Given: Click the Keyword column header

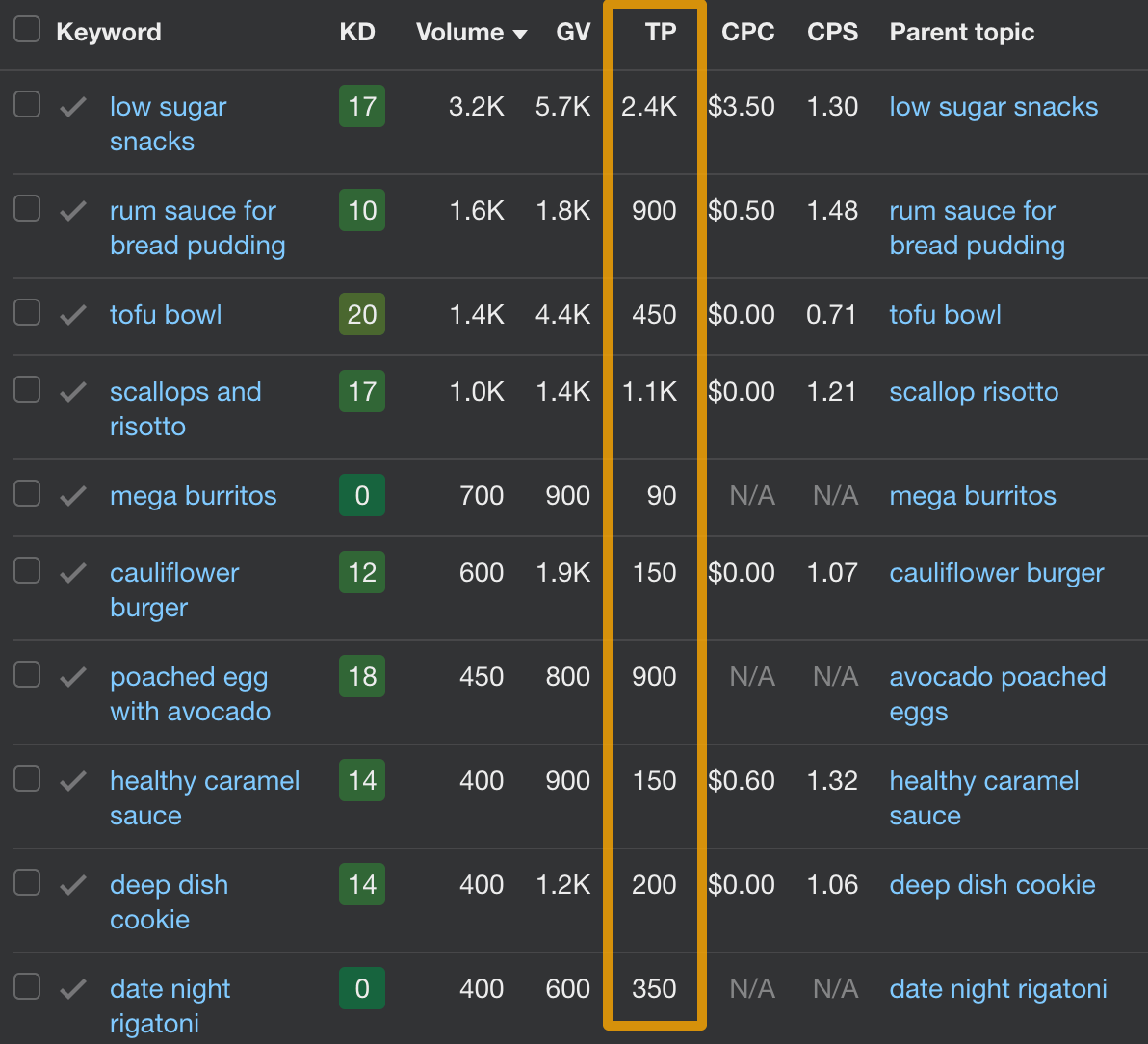Looking at the screenshot, I should (109, 32).
